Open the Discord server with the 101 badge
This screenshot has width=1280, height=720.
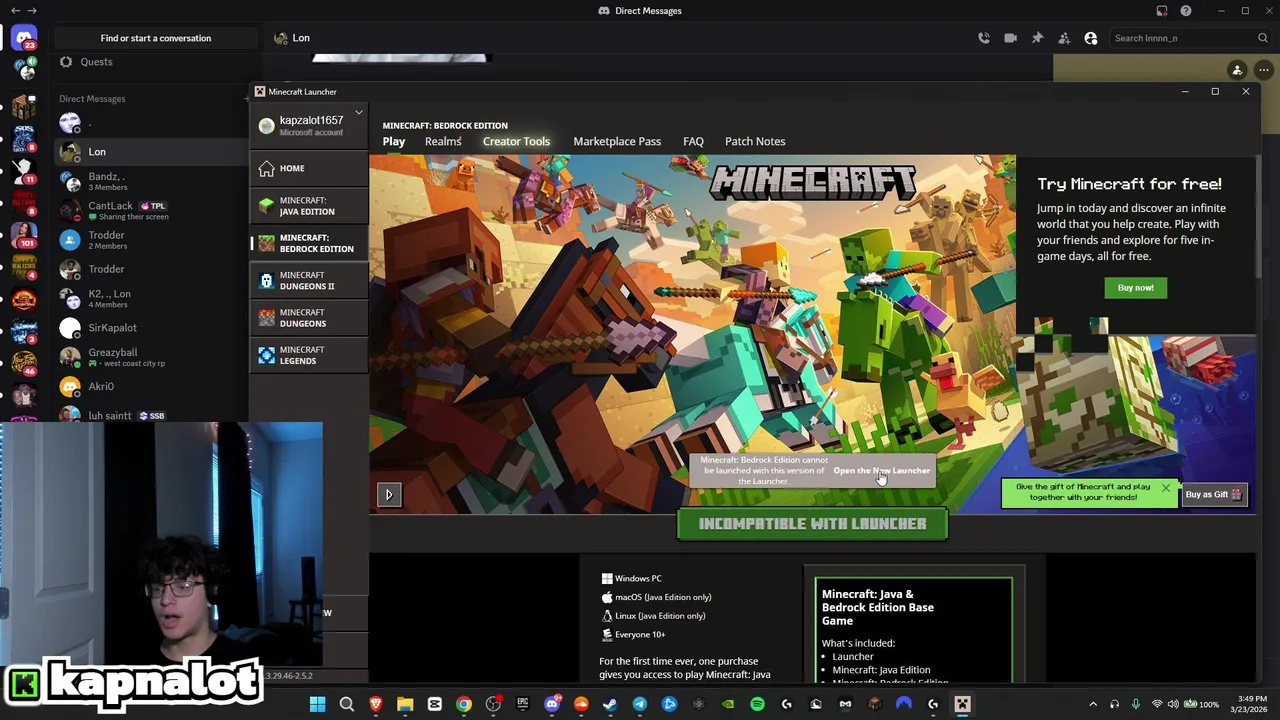(x=24, y=235)
